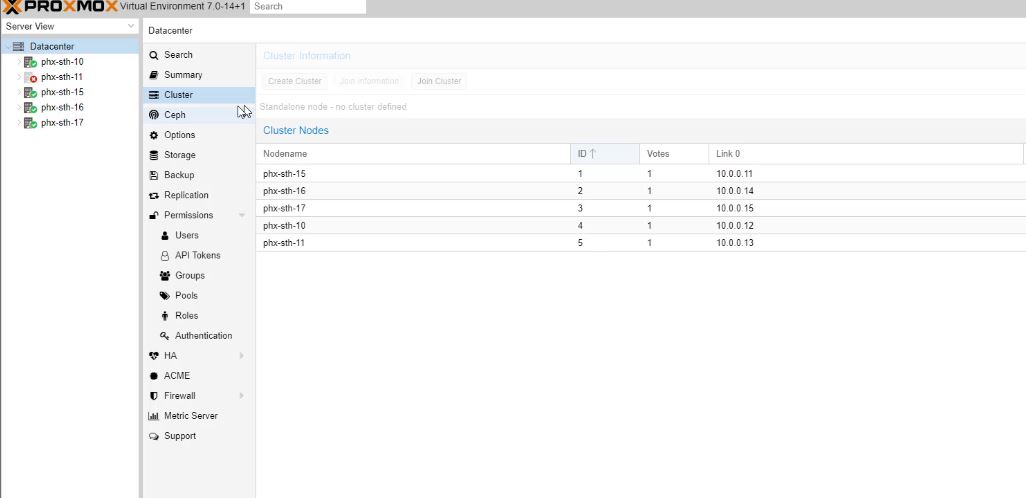Click the Replication arrows icon

(x=154, y=195)
